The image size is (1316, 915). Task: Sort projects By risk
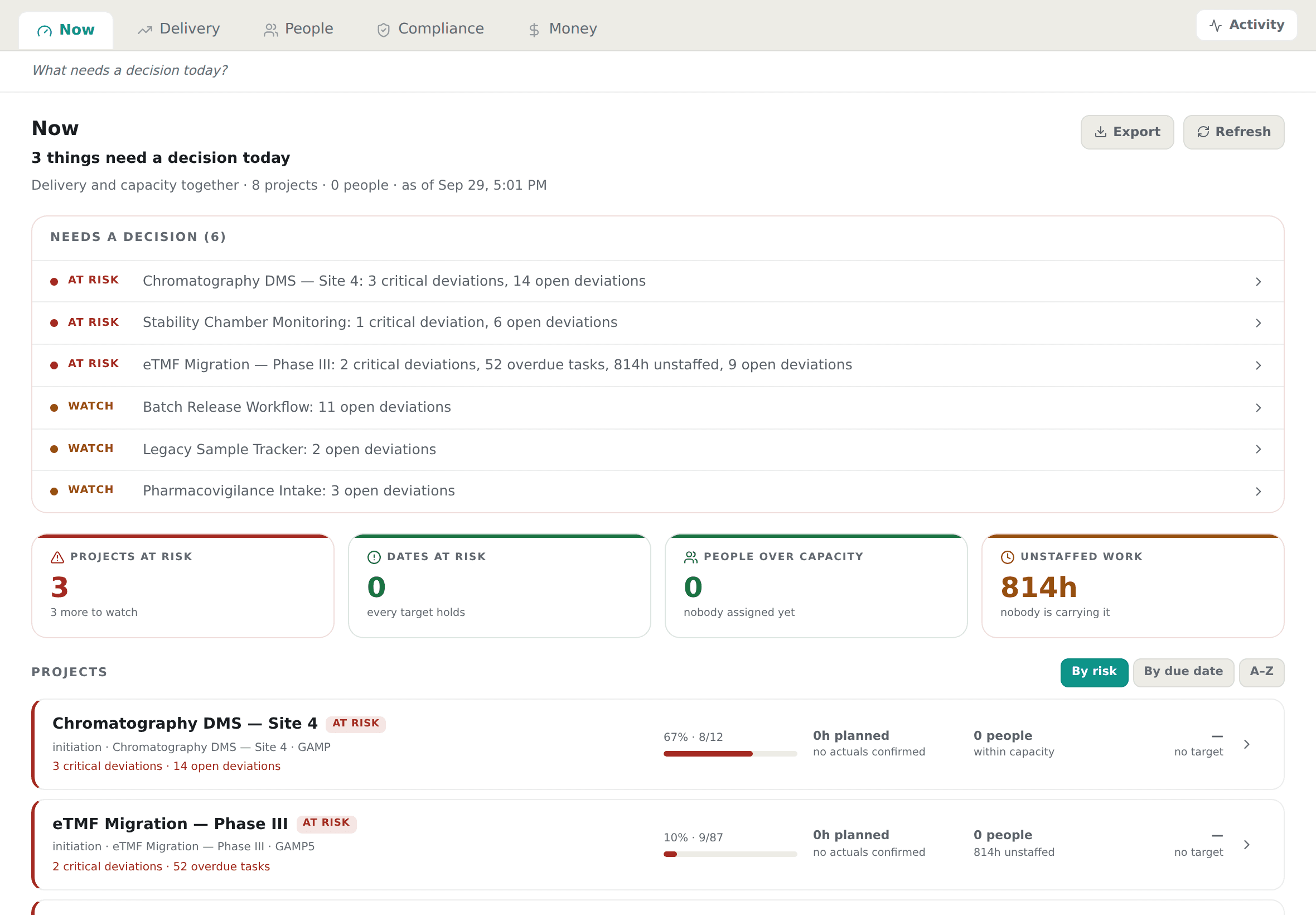pos(1094,672)
